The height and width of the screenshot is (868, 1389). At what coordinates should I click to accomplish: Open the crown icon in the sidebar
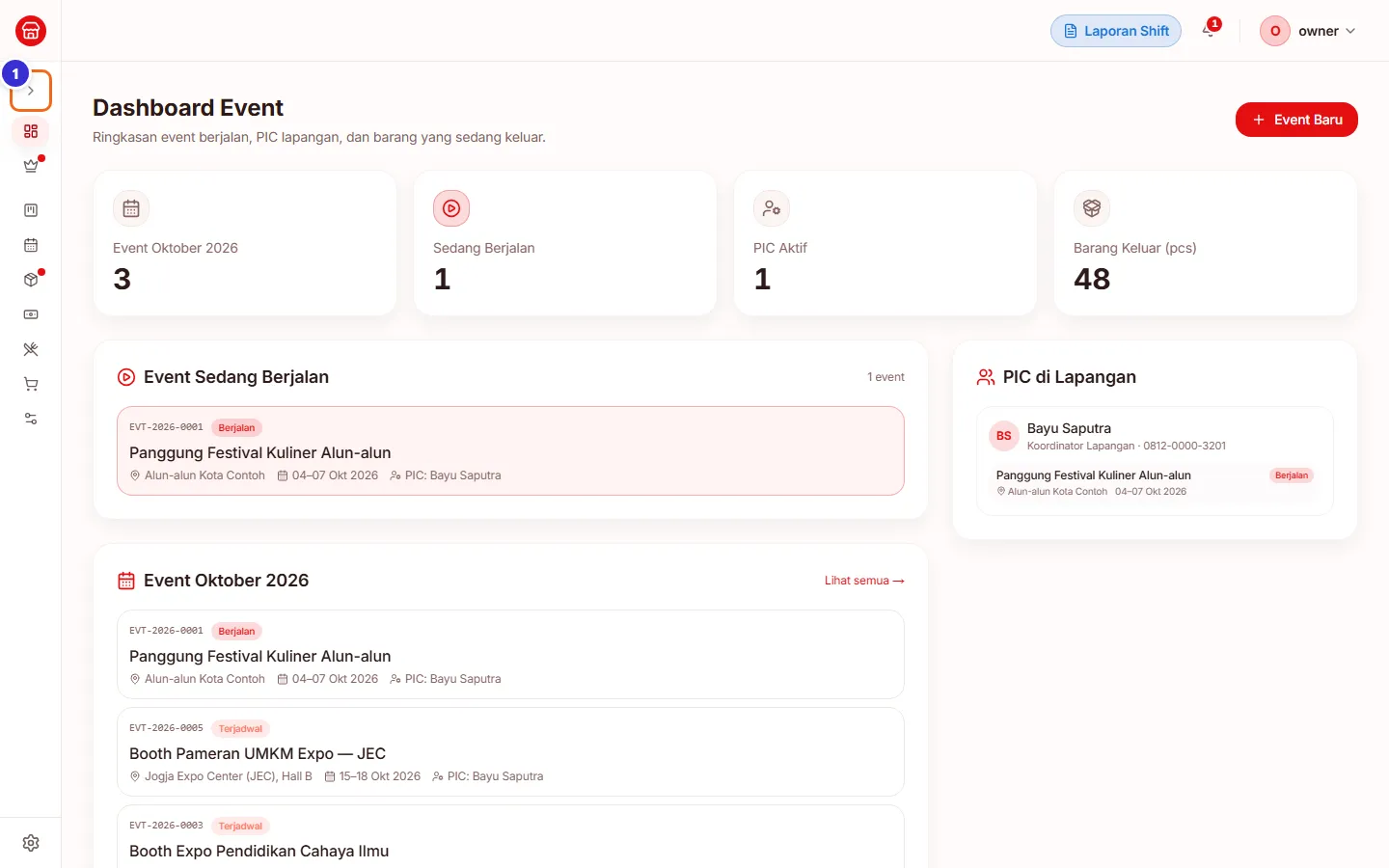click(x=31, y=166)
